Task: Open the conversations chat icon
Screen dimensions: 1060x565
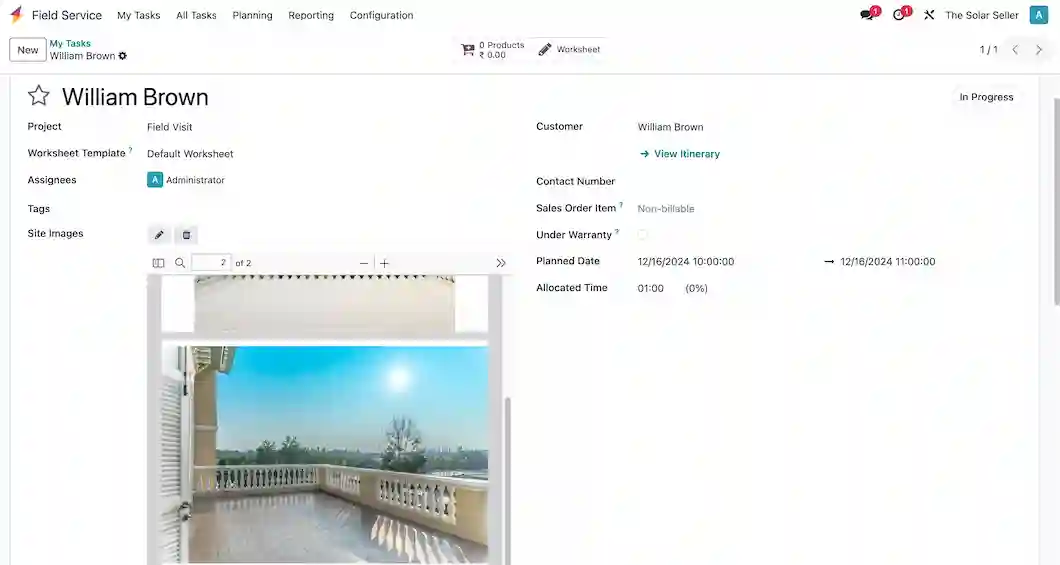Action: [867, 15]
